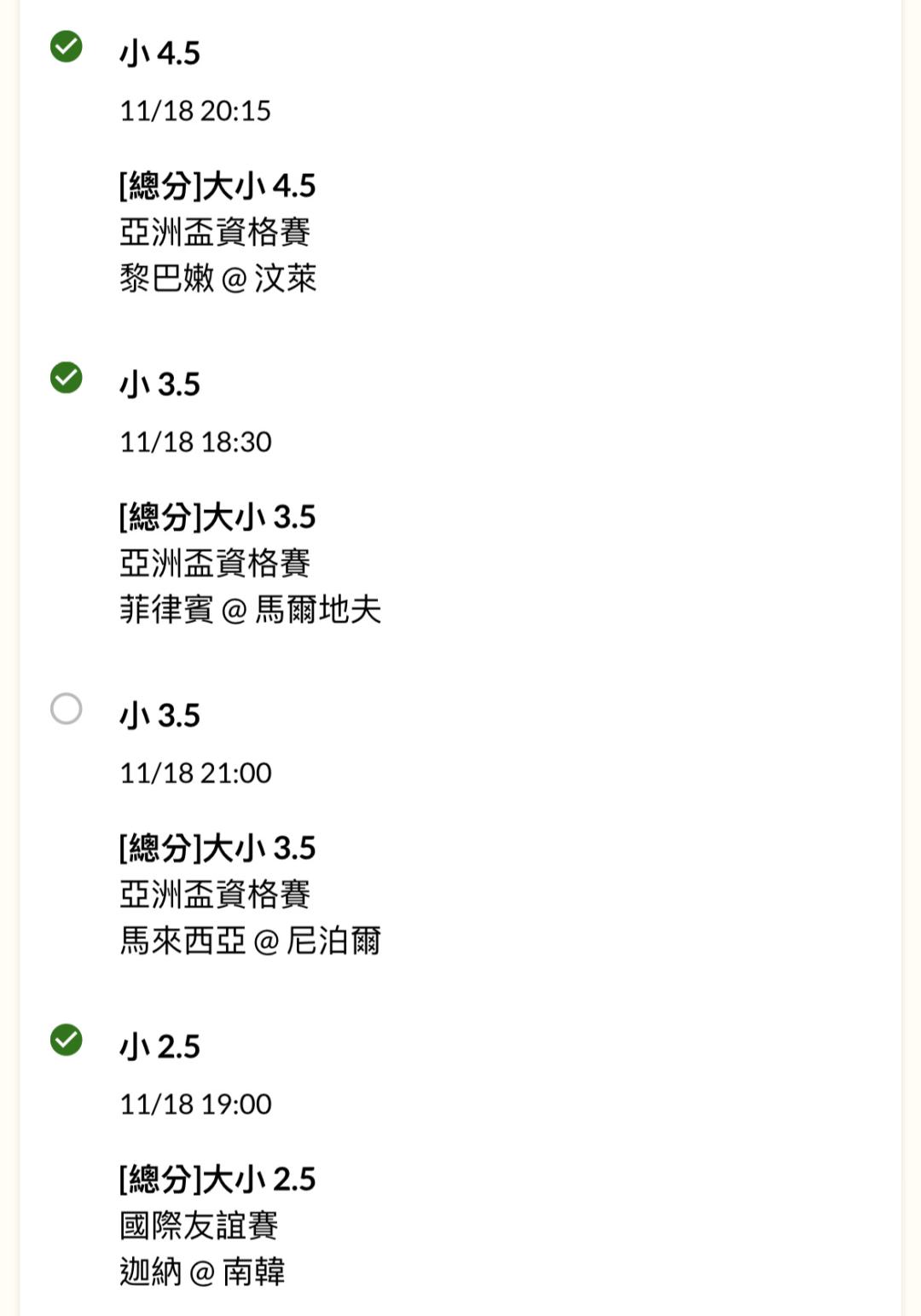Screen dimensions: 921x1316
Task: Tap 小 3.5 title above 11/18 21:00
Action: coord(159,716)
